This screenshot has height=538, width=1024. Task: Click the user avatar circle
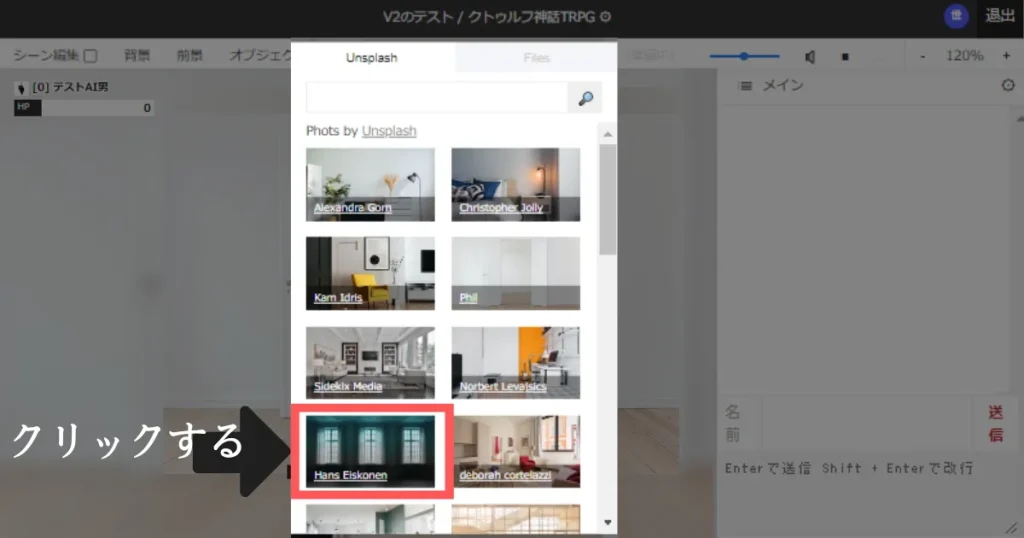point(956,16)
